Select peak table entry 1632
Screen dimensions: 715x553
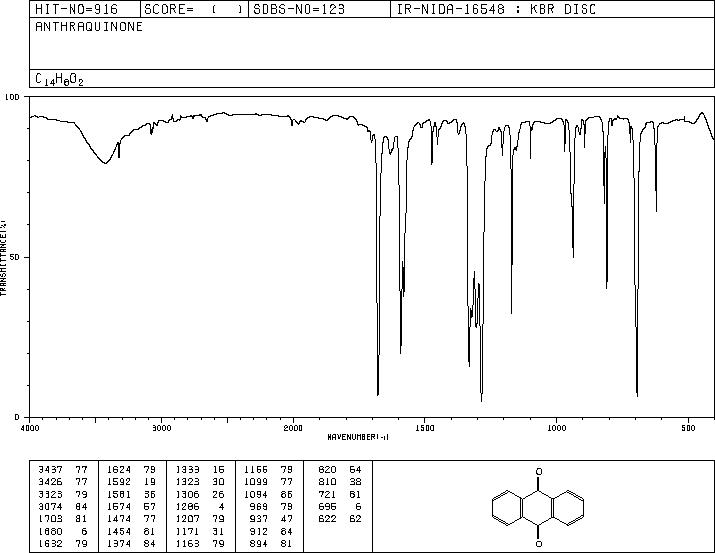tap(51, 543)
